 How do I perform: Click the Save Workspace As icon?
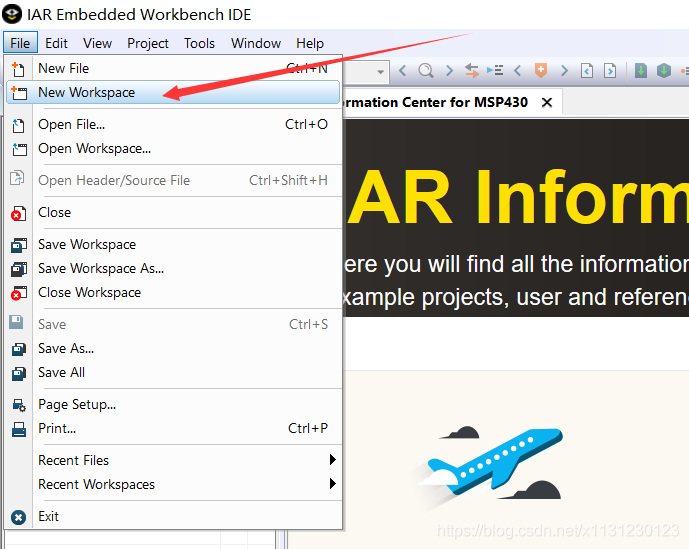[x=18, y=269]
